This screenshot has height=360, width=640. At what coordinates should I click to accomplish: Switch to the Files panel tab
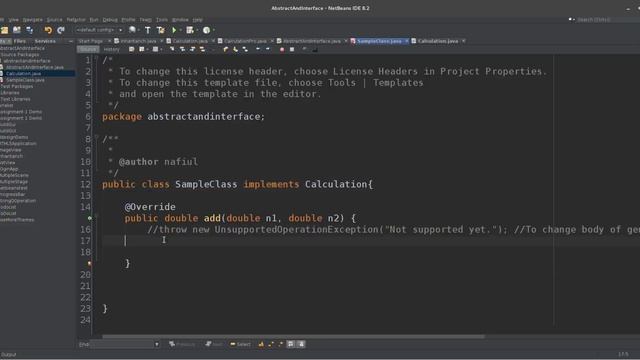[20, 41]
